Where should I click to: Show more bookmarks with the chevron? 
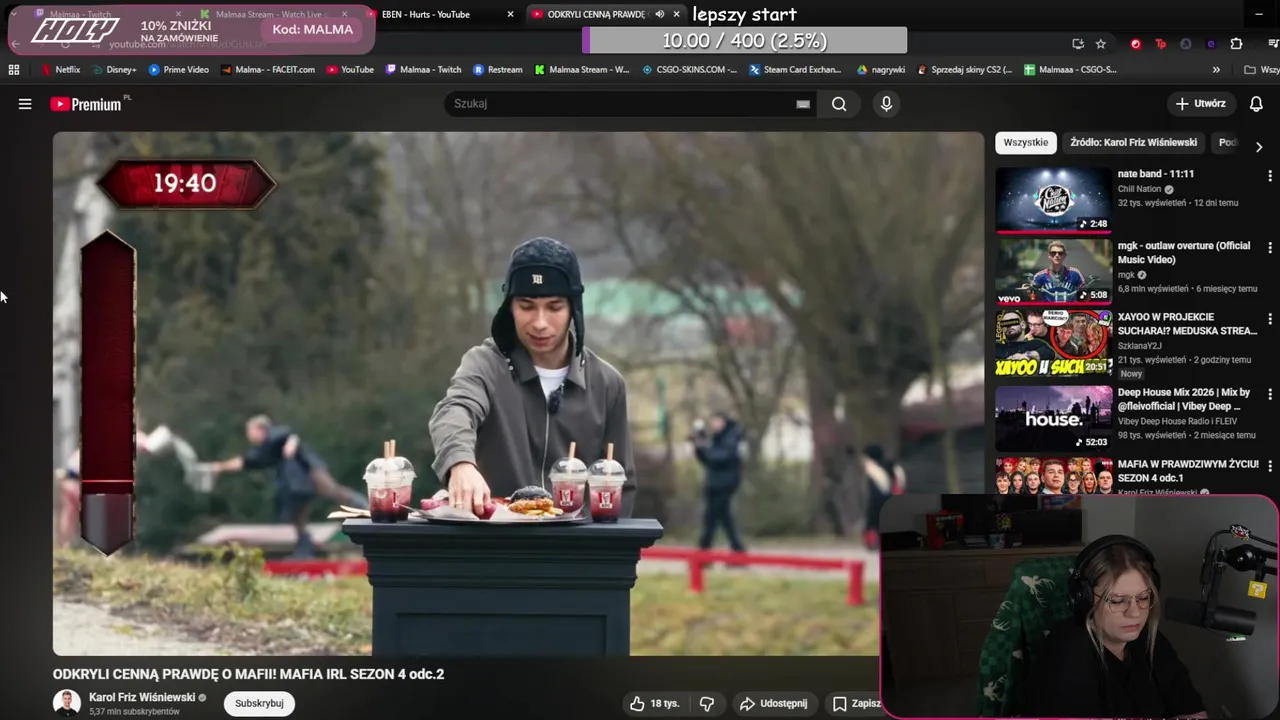coord(1216,70)
